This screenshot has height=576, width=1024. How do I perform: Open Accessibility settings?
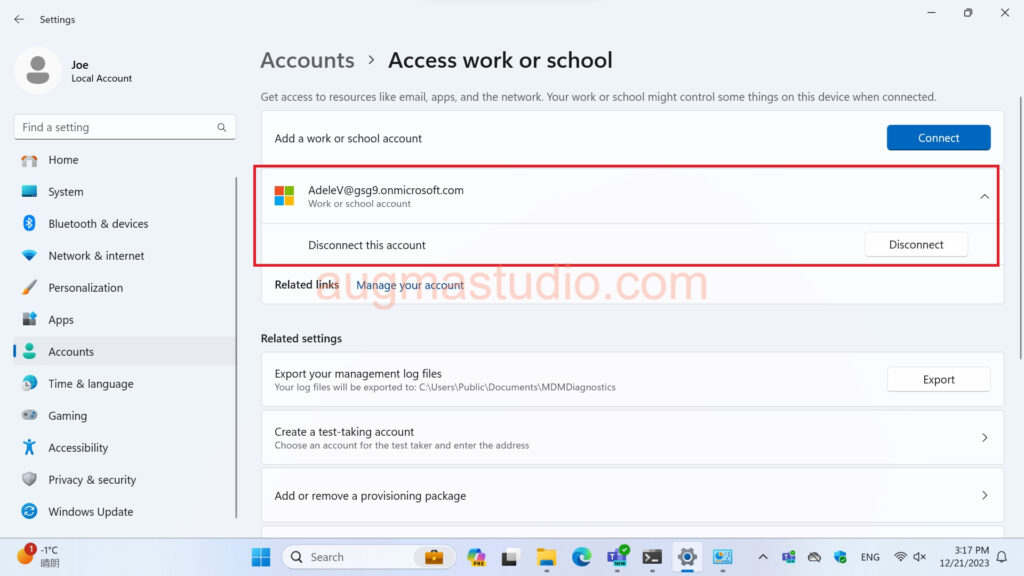point(78,448)
